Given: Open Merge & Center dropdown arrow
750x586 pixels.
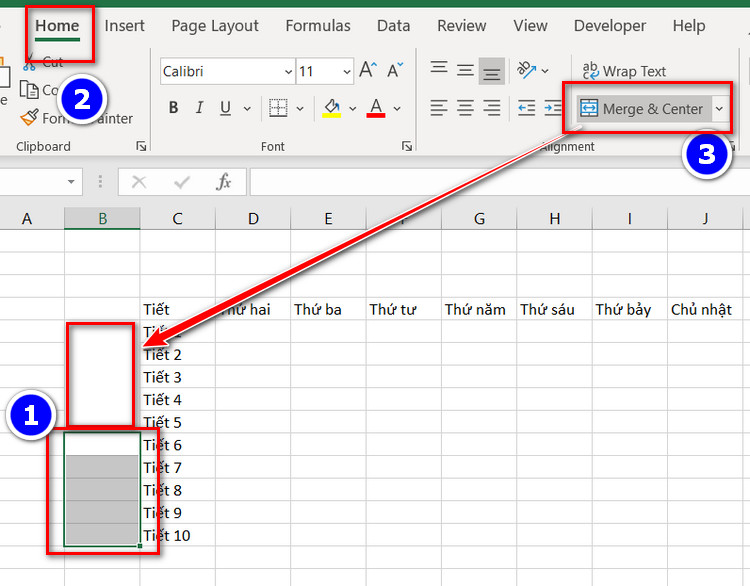Looking at the screenshot, I should pyautogui.click(x=719, y=109).
